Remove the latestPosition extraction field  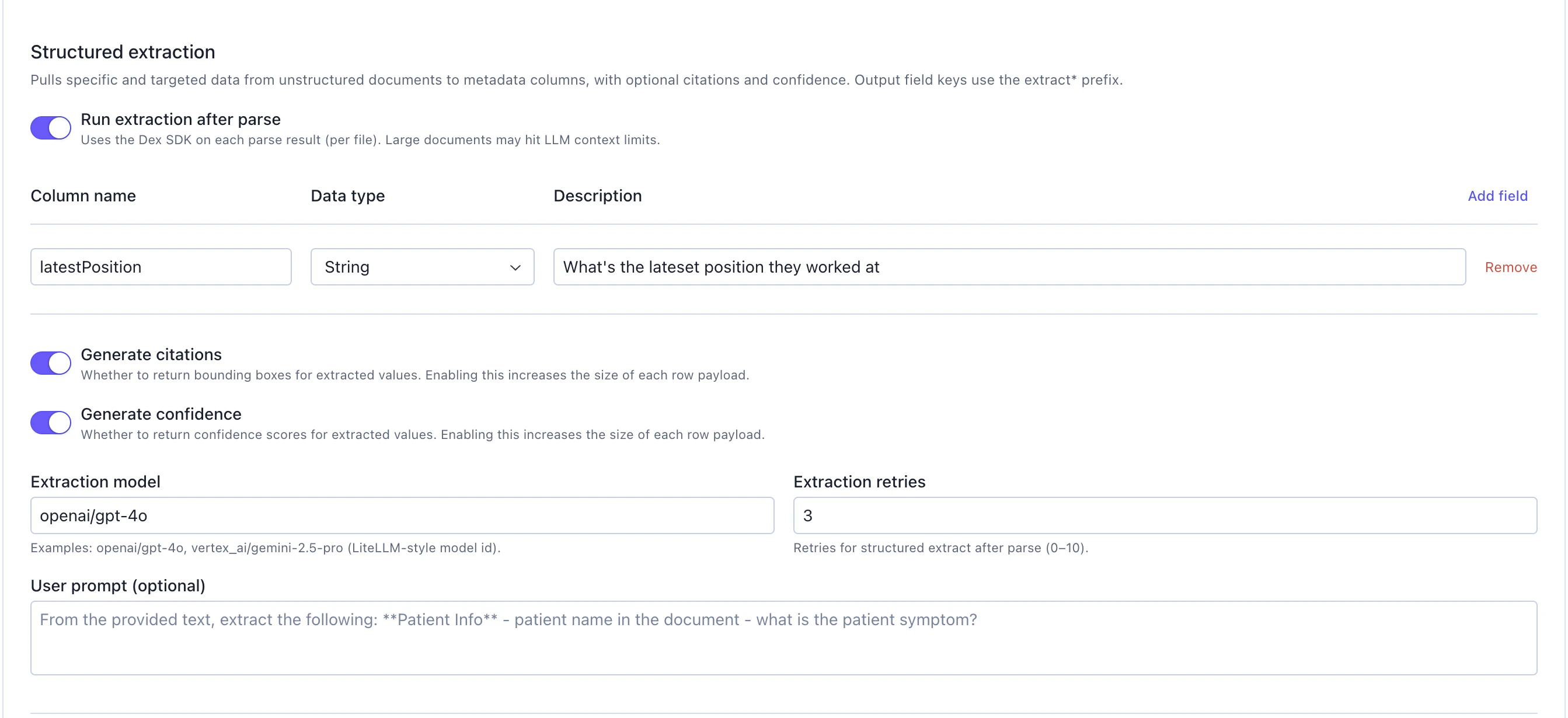pos(1510,267)
